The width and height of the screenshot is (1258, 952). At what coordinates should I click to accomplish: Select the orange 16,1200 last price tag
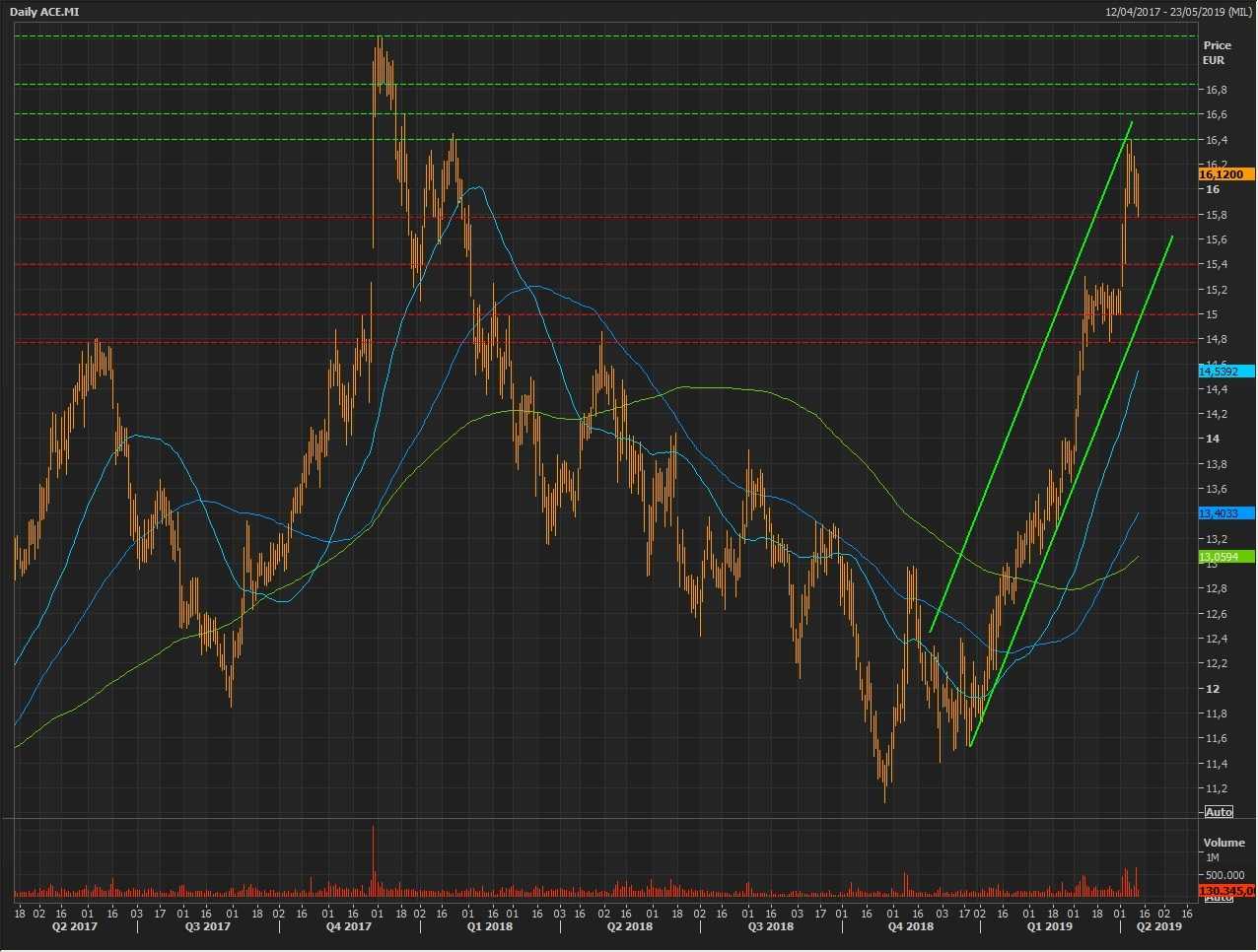[1225, 174]
